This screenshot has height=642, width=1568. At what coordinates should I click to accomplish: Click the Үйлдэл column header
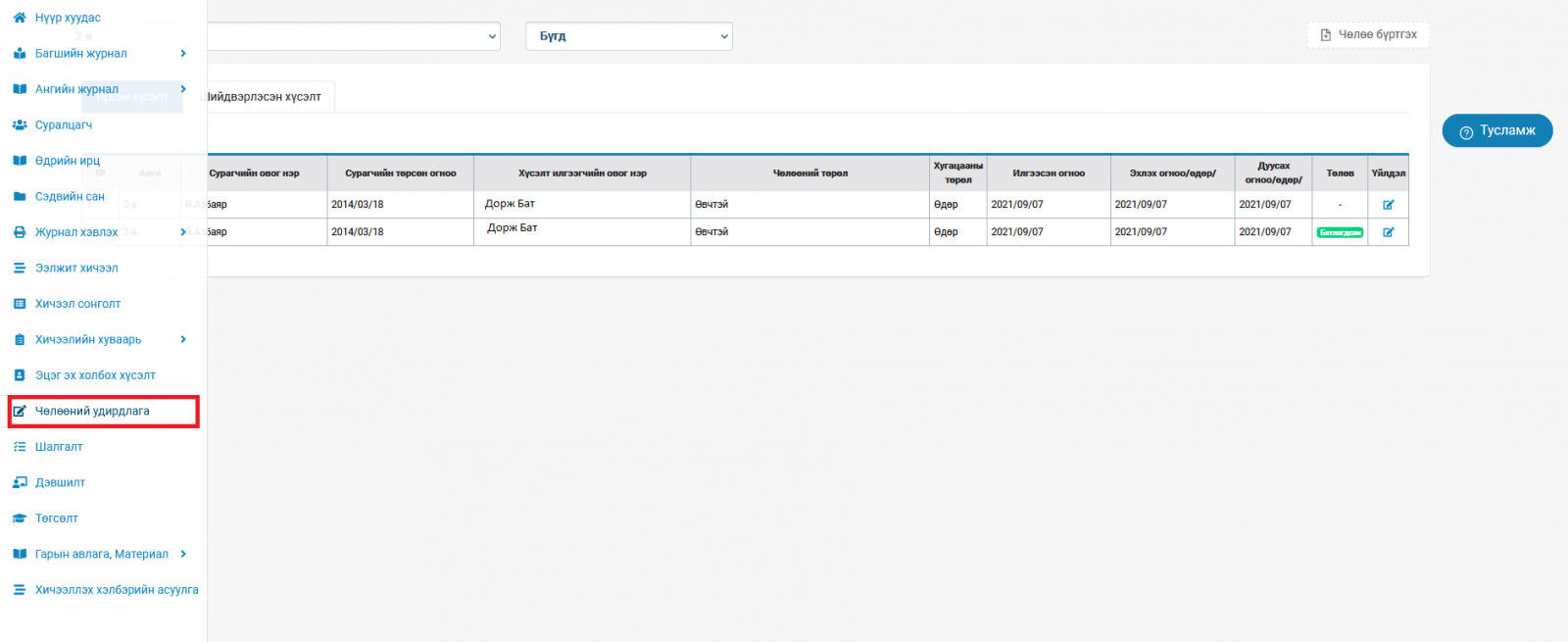click(1388, 173)
